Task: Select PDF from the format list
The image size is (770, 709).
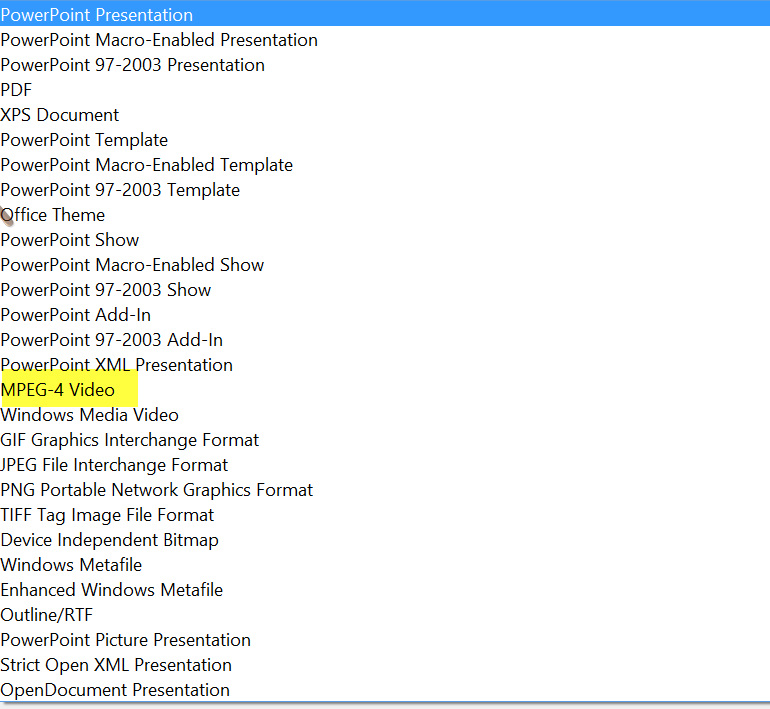Action: click(x=385, y=90)
